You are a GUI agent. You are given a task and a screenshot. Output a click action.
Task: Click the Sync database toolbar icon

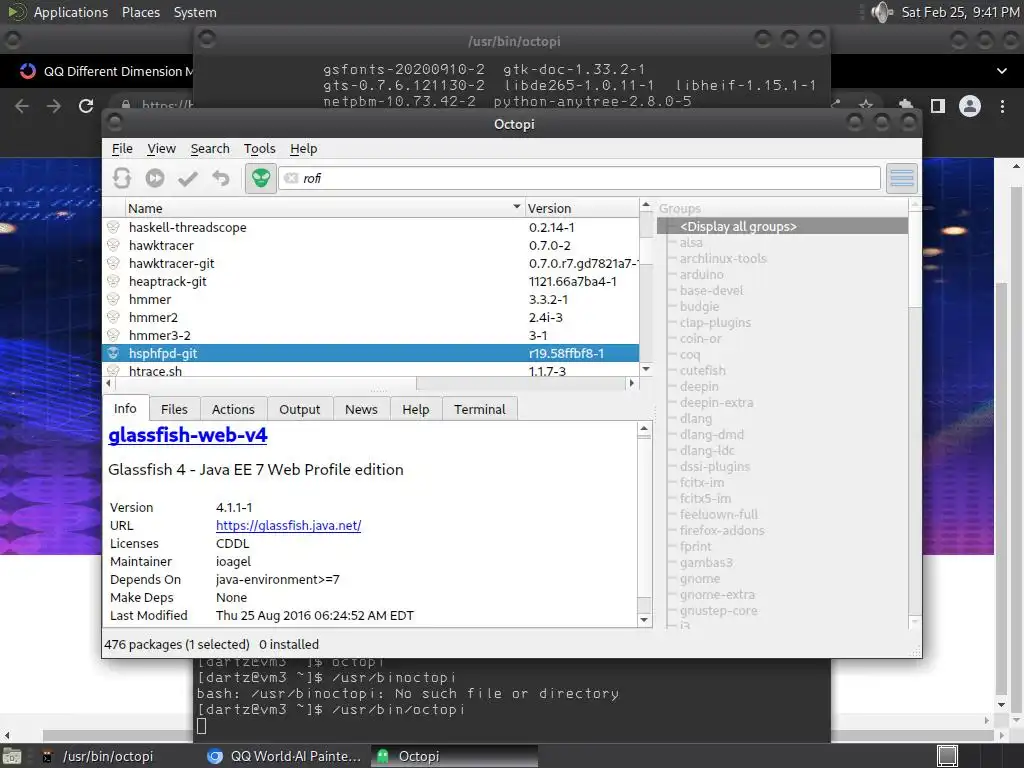tap(122, 178)
